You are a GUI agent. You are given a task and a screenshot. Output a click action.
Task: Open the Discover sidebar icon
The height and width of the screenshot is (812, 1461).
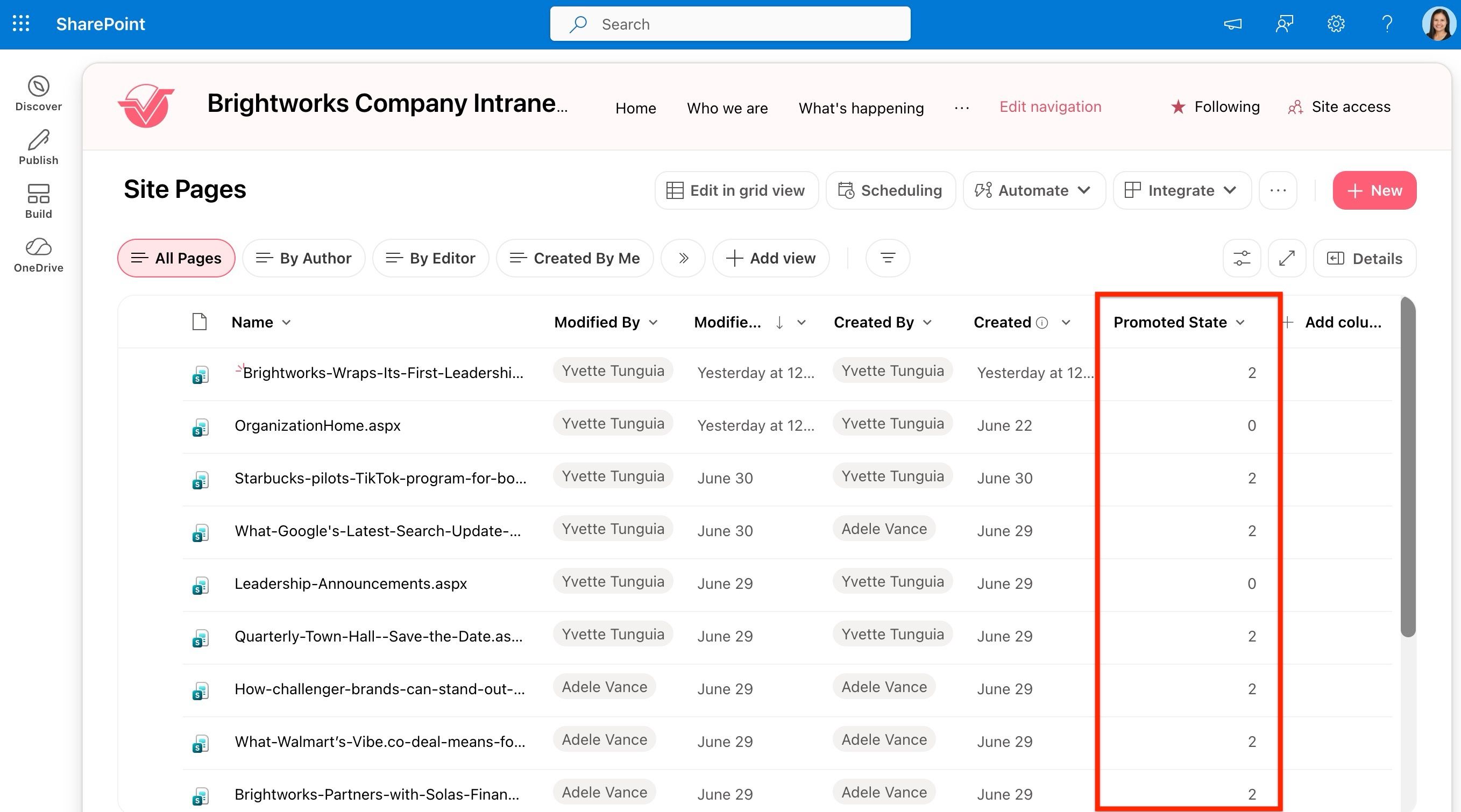pos(39,94)
